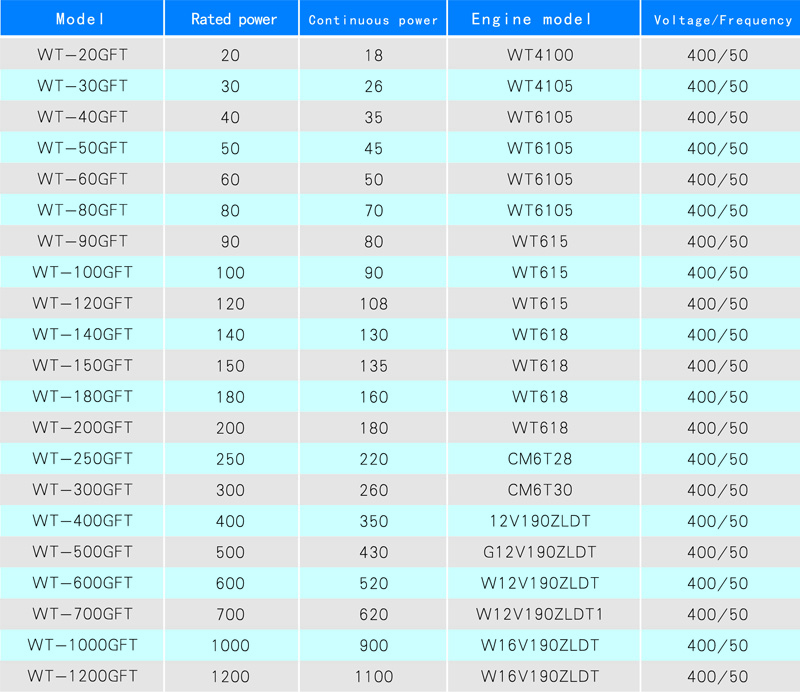
Task: Click the WT-140GFT model cell
Action: pyautogui.click(x=82, y=334)
